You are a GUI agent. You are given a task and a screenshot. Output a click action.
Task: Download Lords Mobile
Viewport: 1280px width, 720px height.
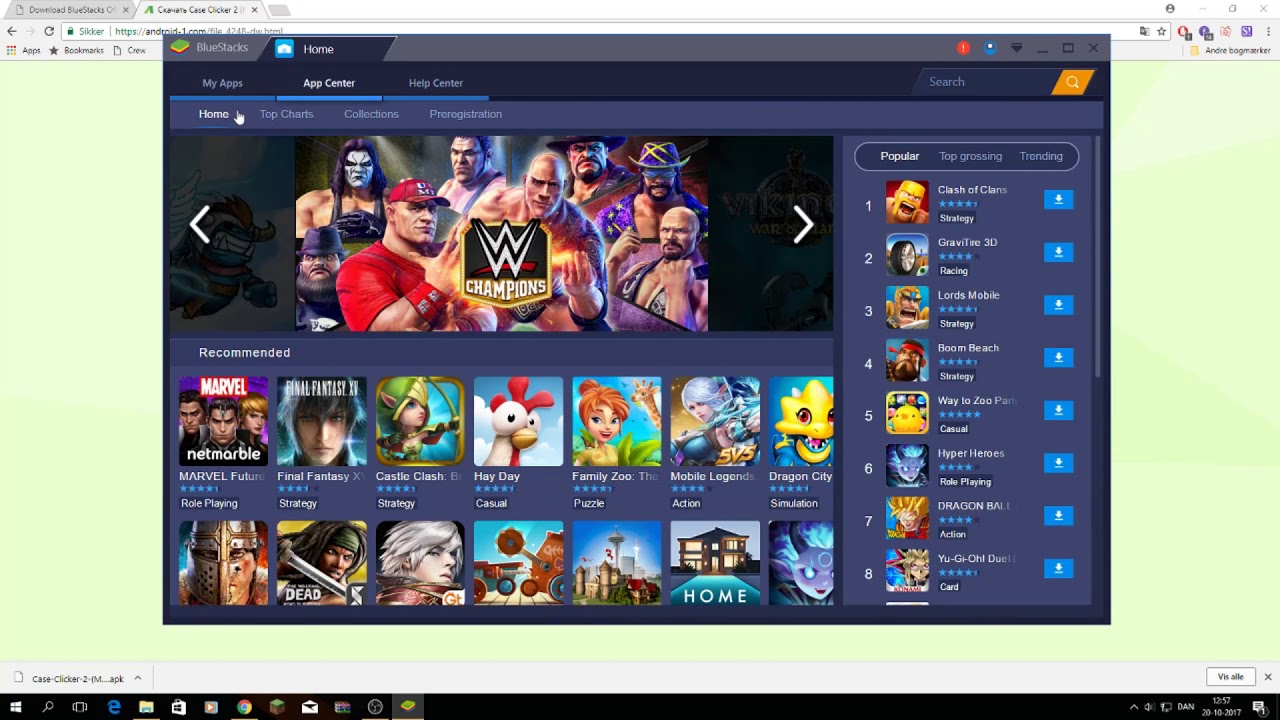pyautogui.click(x=1058, y=305)
